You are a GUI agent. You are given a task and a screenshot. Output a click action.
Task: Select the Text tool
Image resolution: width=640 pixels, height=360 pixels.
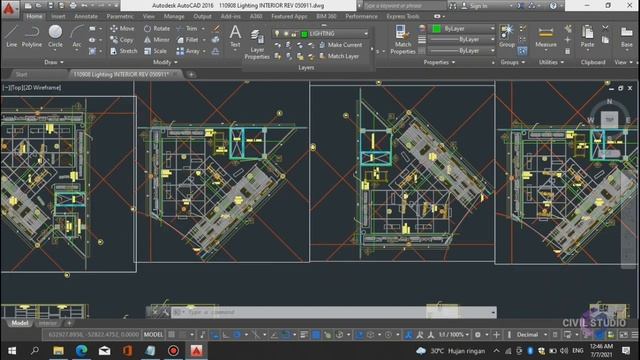coord(235,36)
